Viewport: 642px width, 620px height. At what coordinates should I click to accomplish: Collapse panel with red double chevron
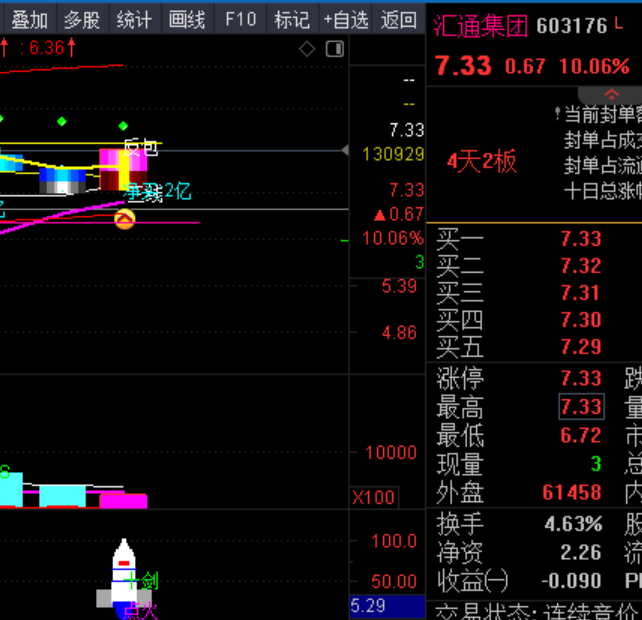click(x=612, y=95)
